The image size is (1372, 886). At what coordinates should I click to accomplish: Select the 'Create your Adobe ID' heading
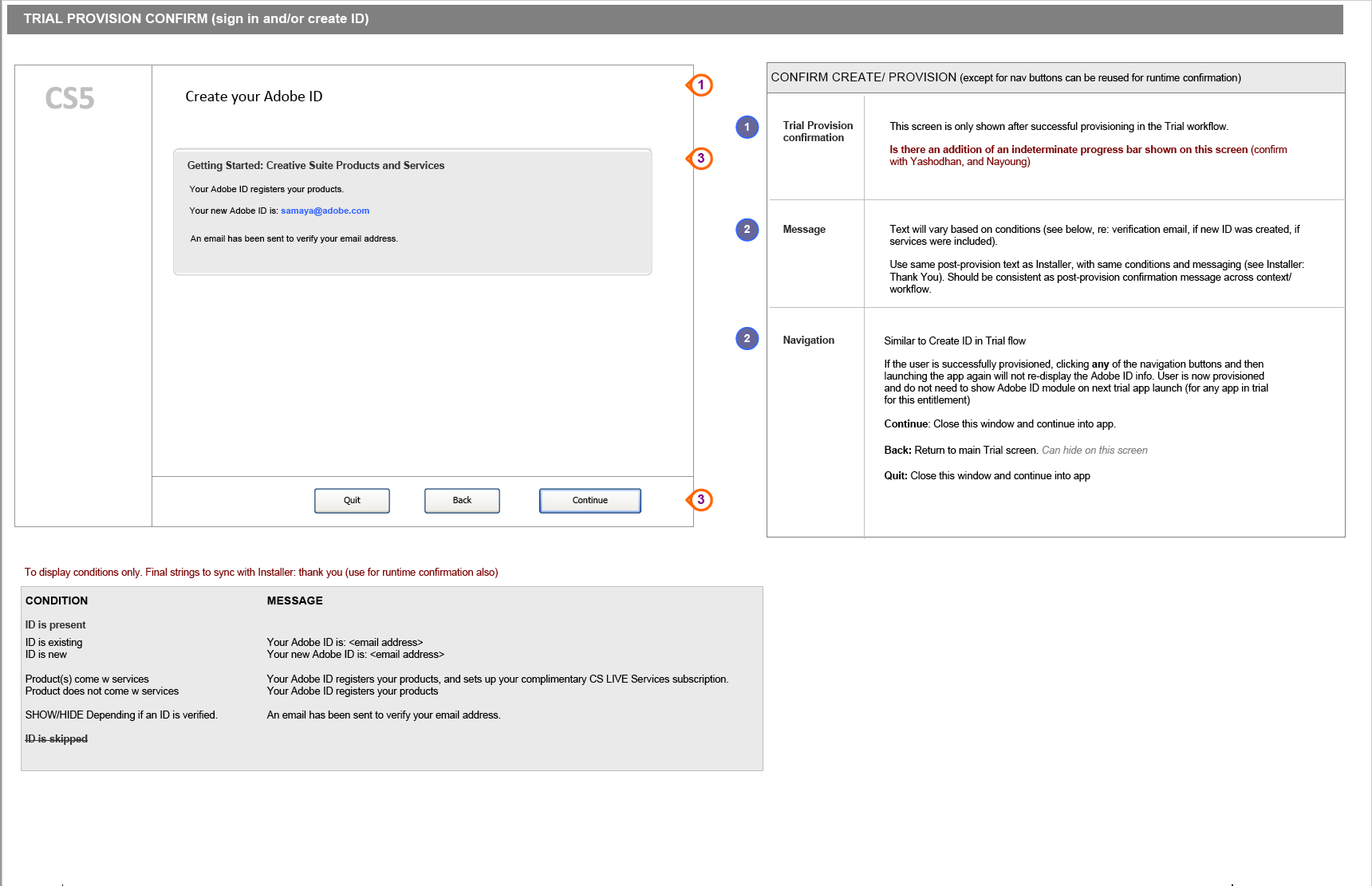point(254,96)
